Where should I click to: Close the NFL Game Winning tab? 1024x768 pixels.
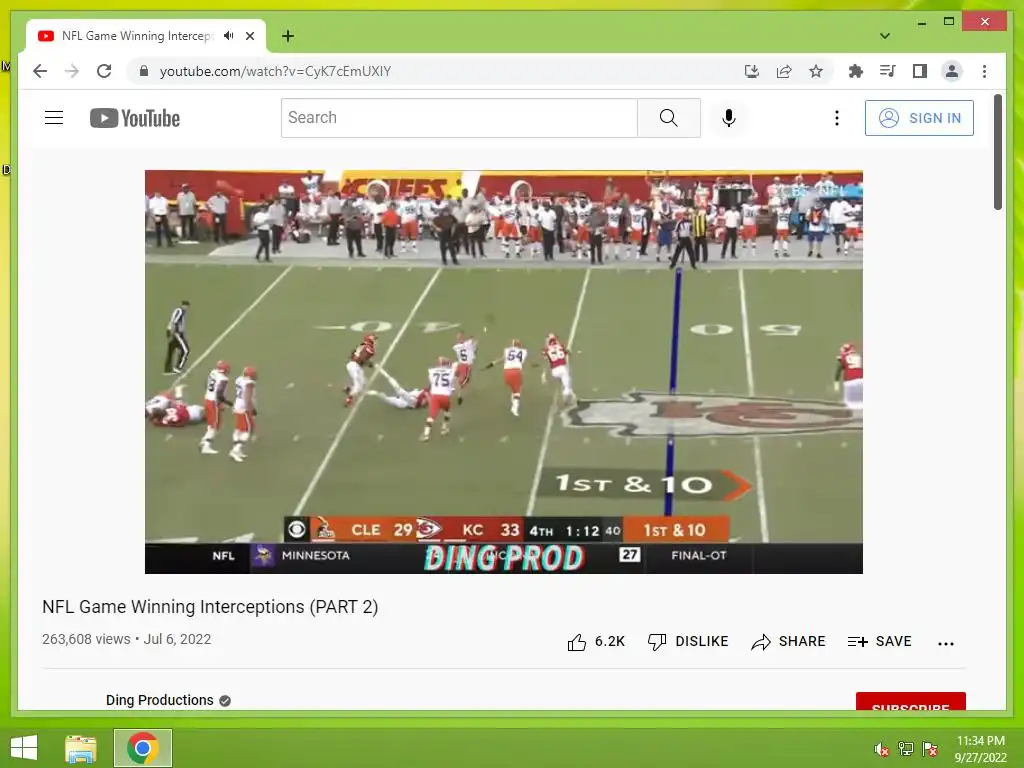249,36
